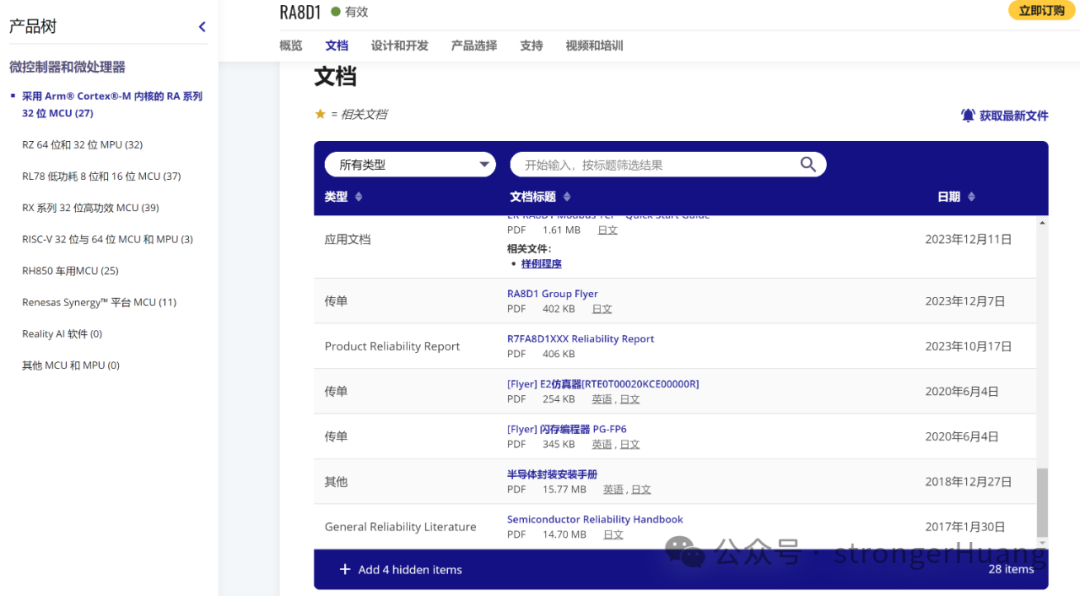The image size is (1080, 596).
Task: Open [Flyer] 闪存编程器 PG-FP6 link
Action: tap(567, 429)
